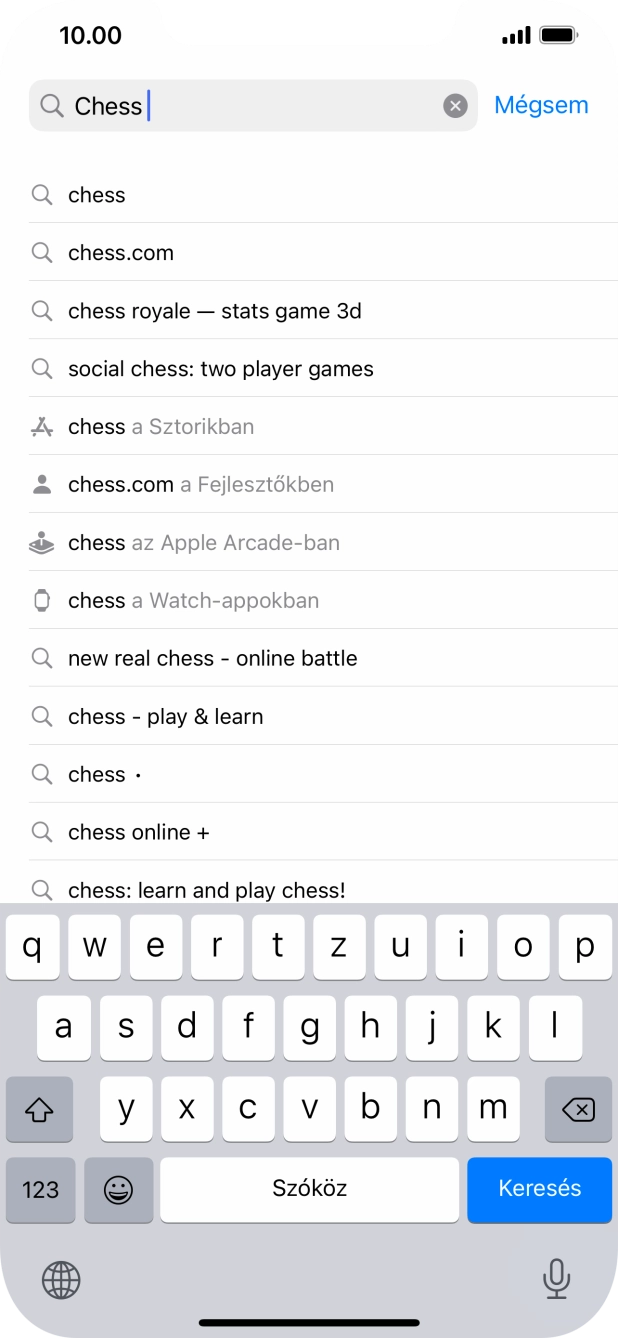Tap the Szóköz space bar
Image resolution: width=618 pixels, height=1338 pixels.
click(x=310, y=1189)
